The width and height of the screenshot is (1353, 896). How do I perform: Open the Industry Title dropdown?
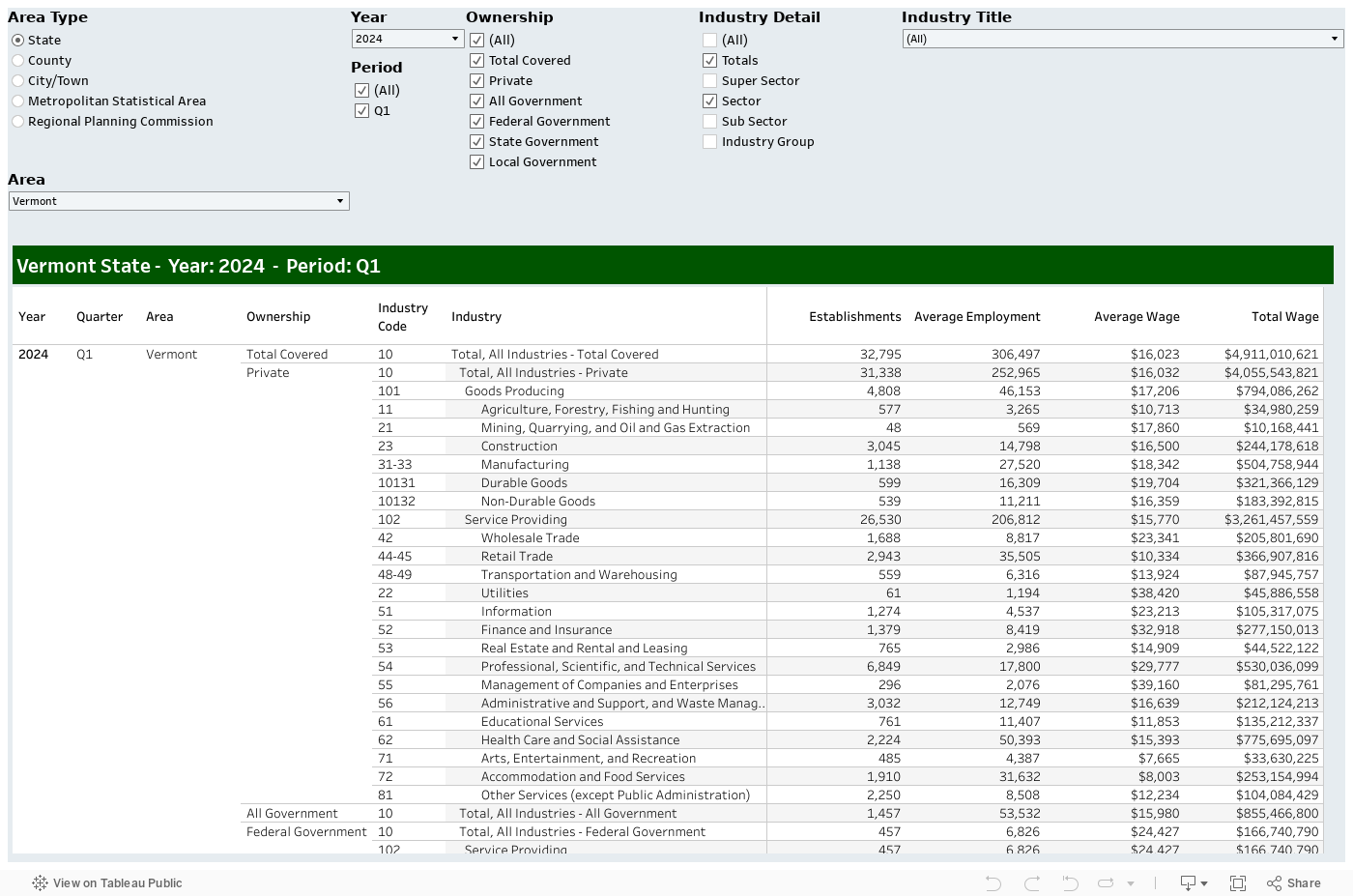tap(1123, 39)
